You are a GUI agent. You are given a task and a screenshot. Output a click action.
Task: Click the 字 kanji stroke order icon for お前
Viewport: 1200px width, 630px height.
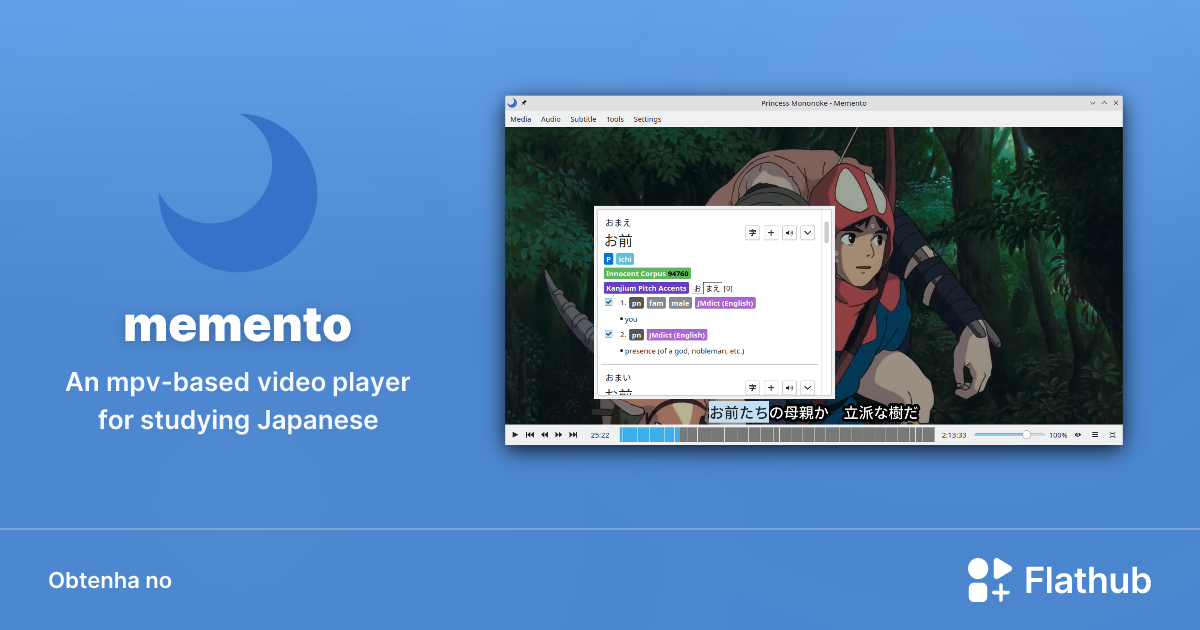(x=753, y=232)
